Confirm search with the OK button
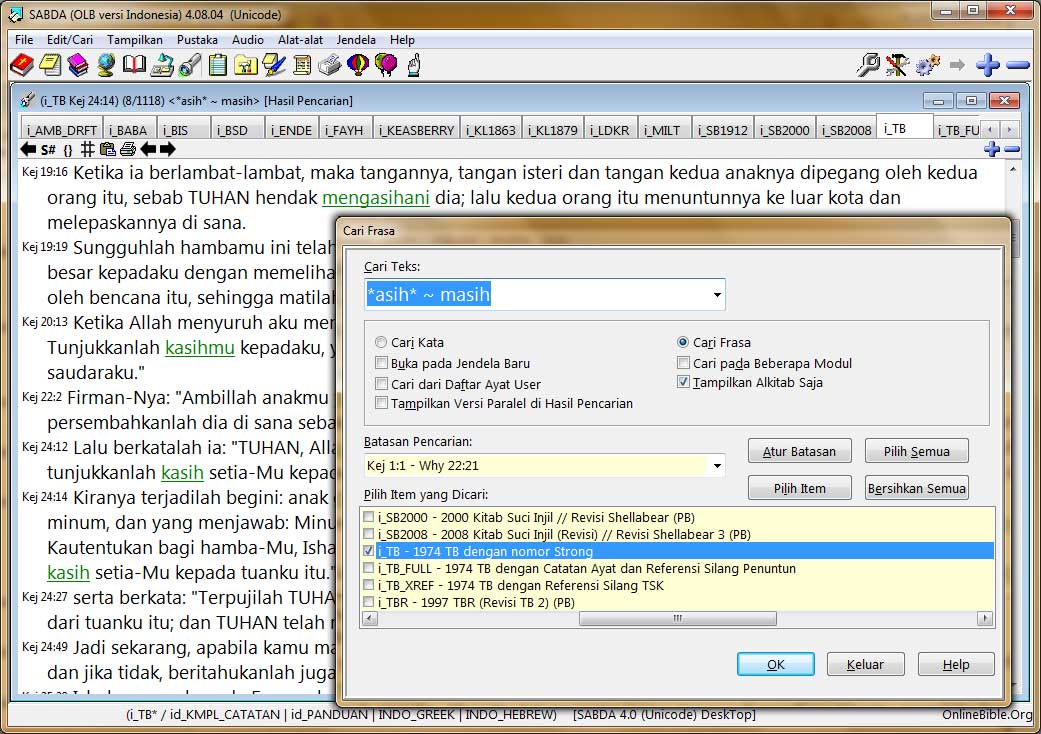This screenshot has width=1041, height=734. (775, 664)
